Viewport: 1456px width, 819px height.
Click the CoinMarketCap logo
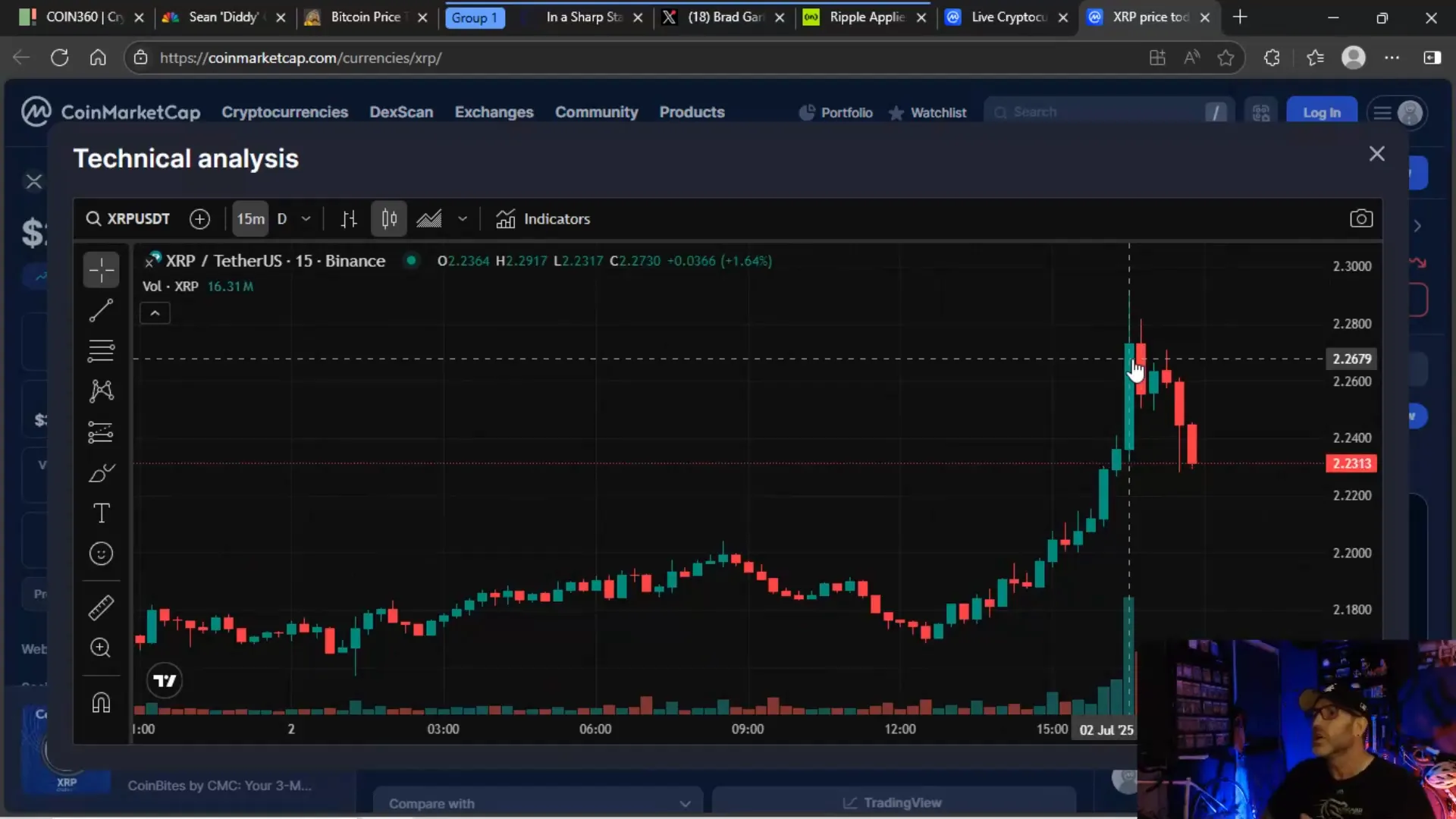pos(111,112)
